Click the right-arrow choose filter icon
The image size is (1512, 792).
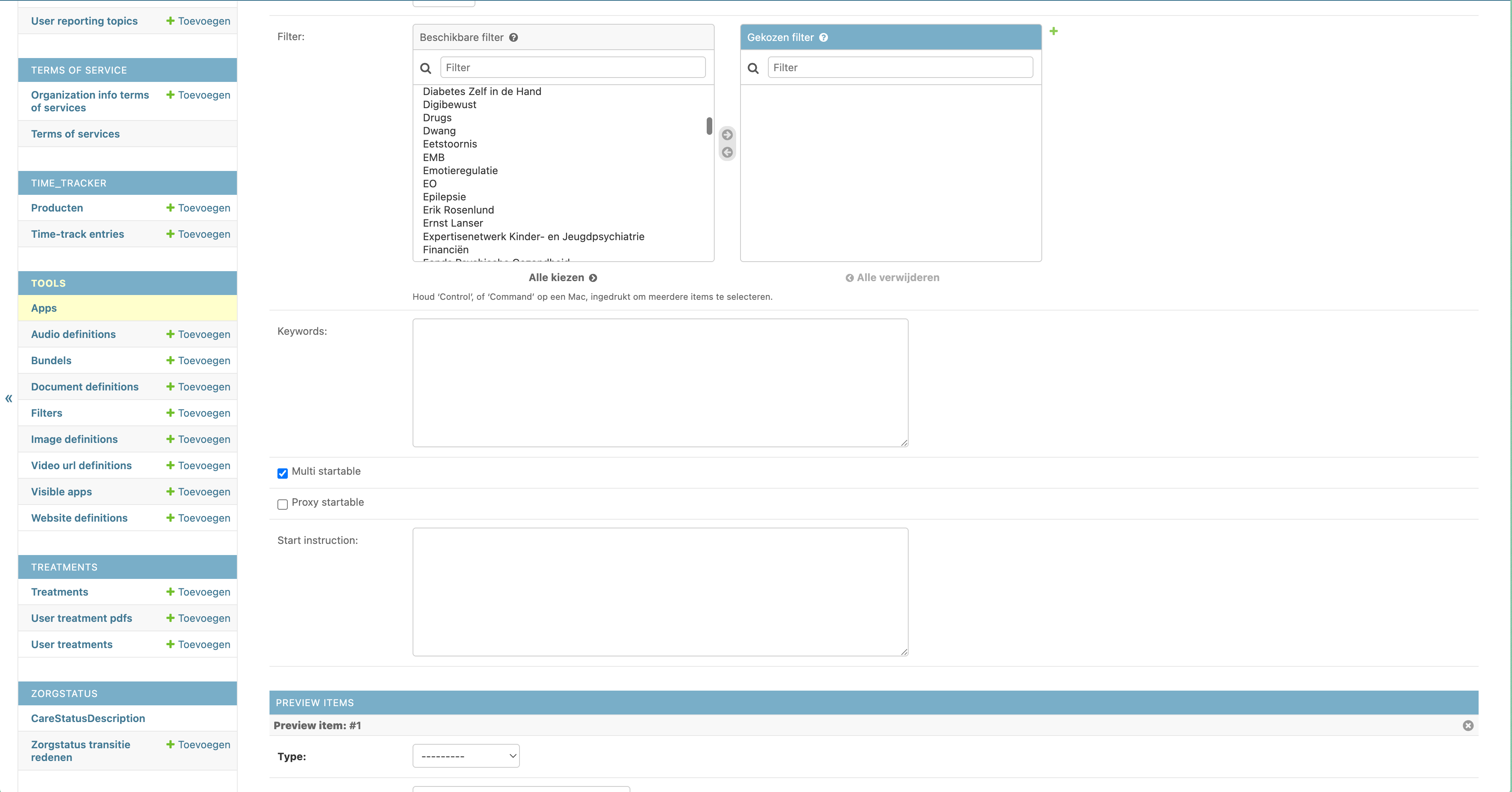tap(727, 134)
